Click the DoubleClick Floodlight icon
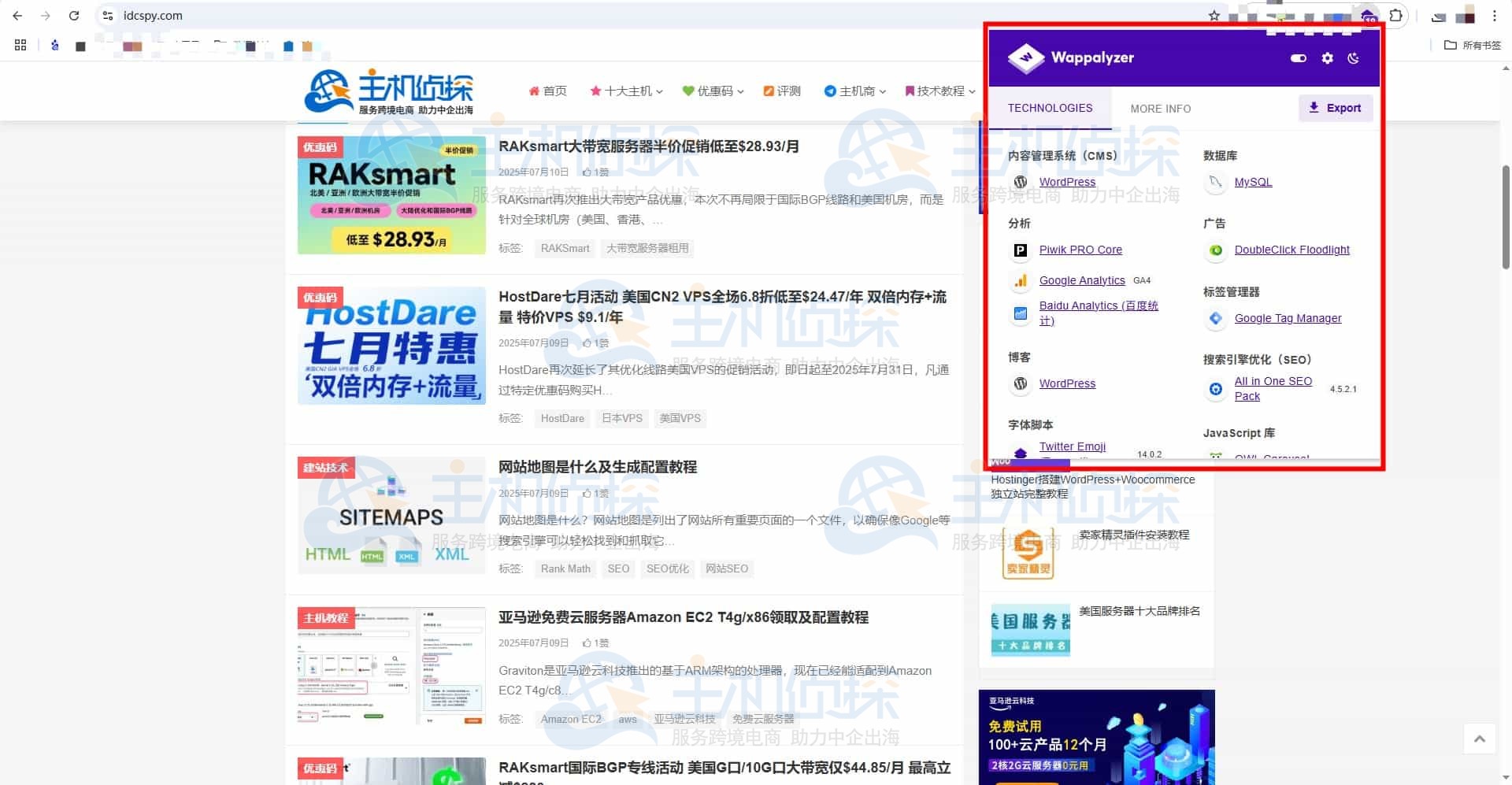Screen dimensions: 1512x785 [x=1215, y=250]
